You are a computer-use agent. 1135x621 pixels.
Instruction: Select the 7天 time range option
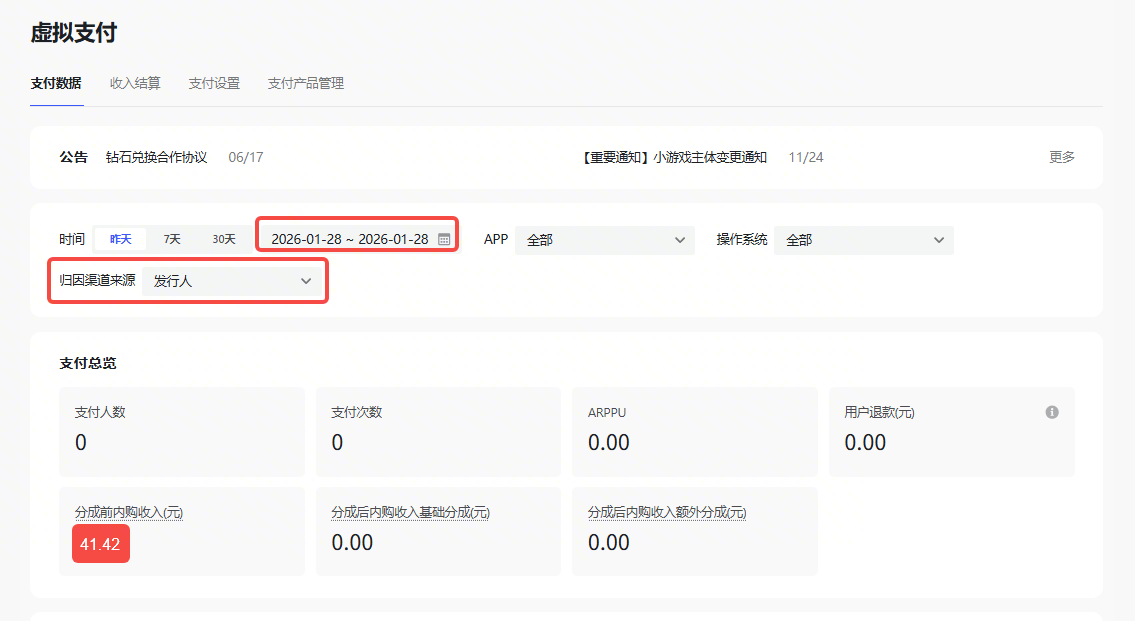[x=172, y=239]
